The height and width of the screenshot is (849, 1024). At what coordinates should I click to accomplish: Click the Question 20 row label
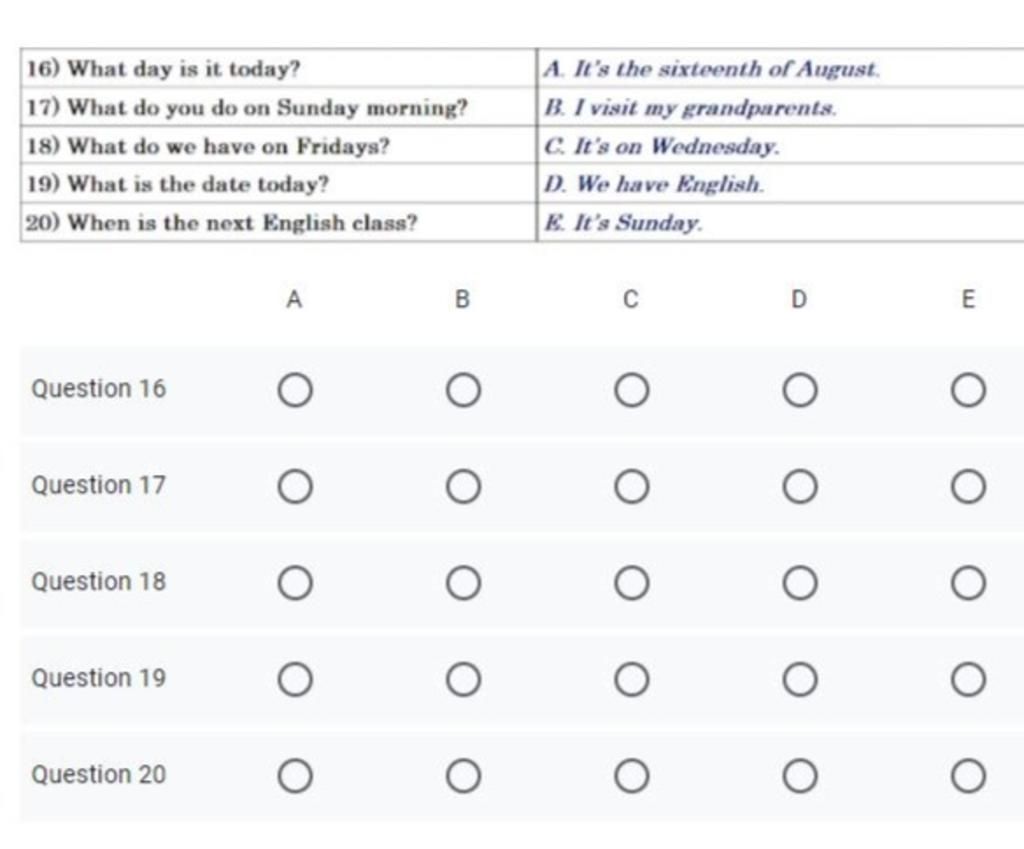(x=98, y=775)
